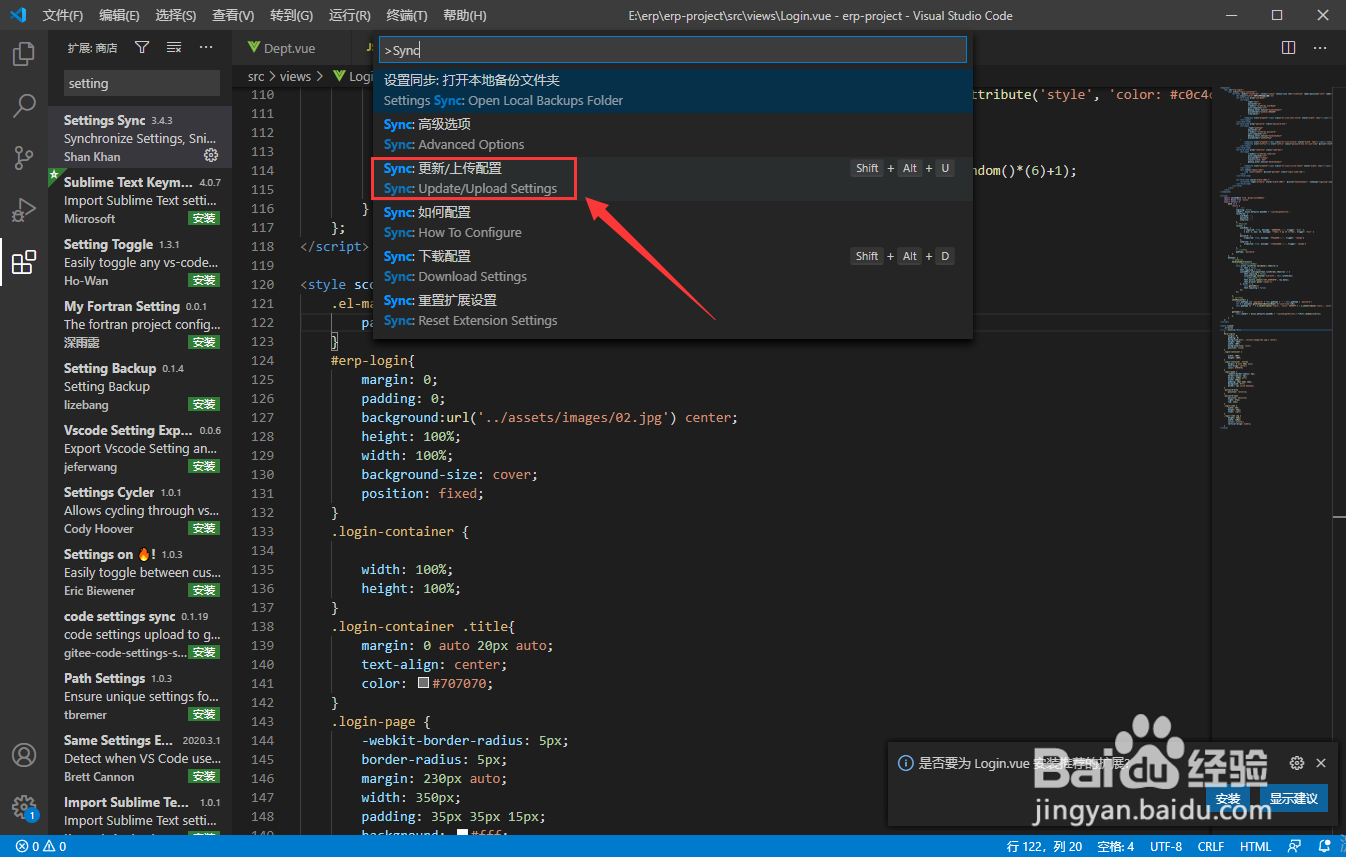Open Settings Sync extension manage gear
This screenshot has height=857, width=1346.
[x=211, y=156]
